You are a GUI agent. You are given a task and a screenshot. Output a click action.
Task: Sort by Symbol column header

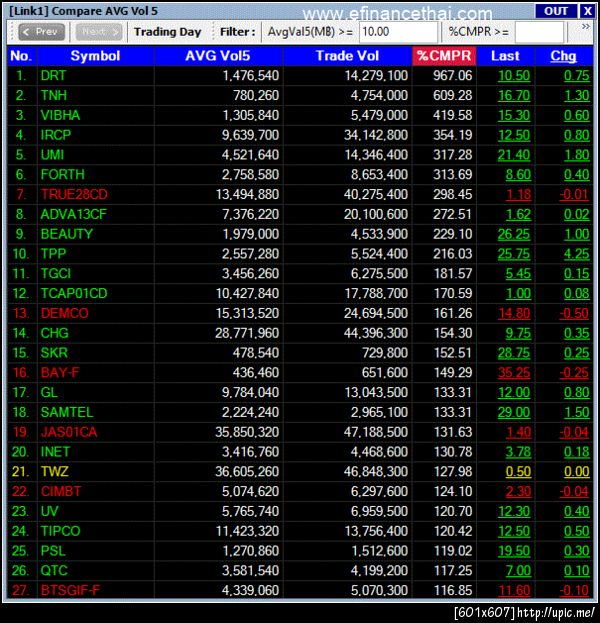(x=95, y=56)
